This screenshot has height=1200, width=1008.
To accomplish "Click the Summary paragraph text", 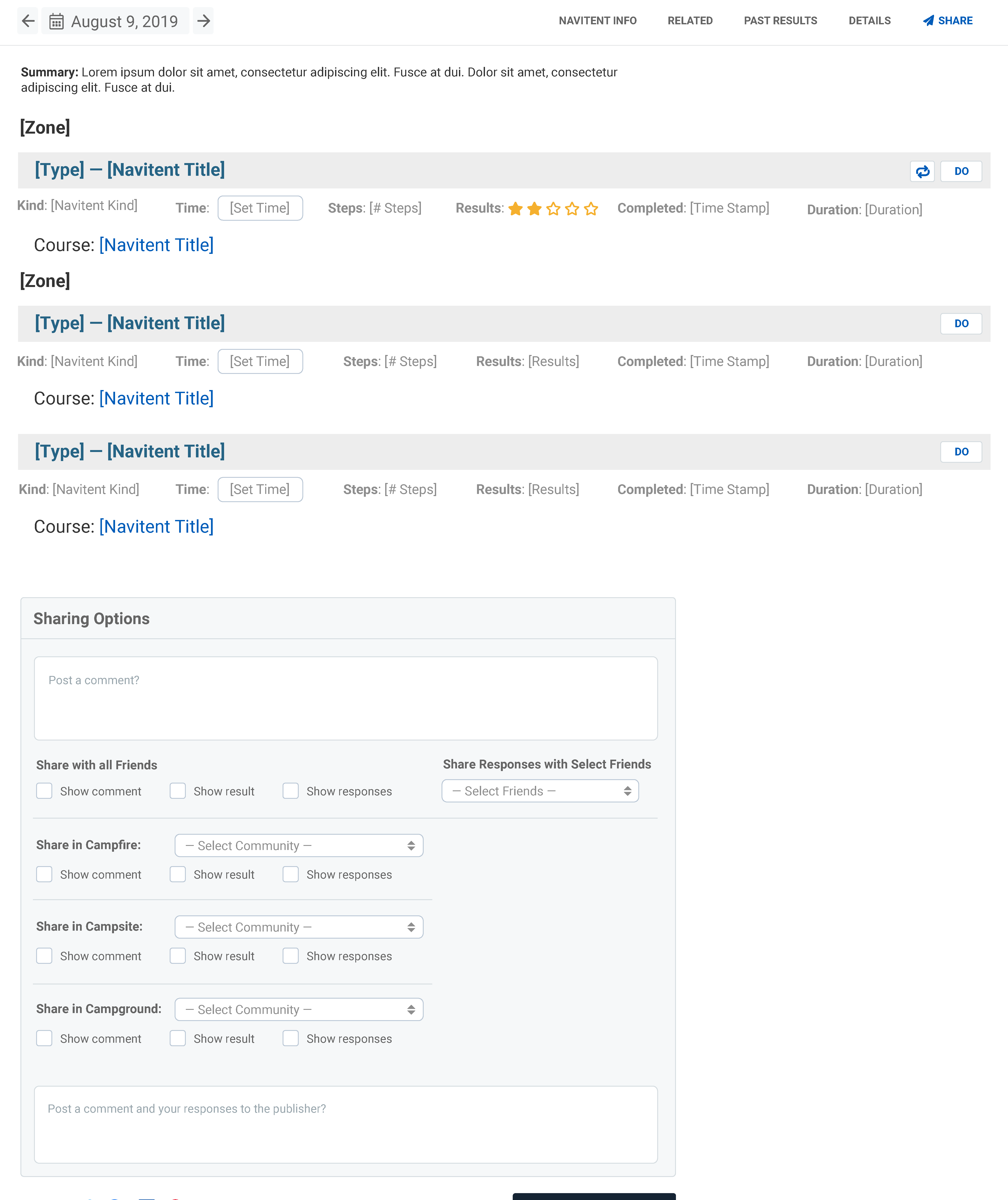I will click(319, 80).
